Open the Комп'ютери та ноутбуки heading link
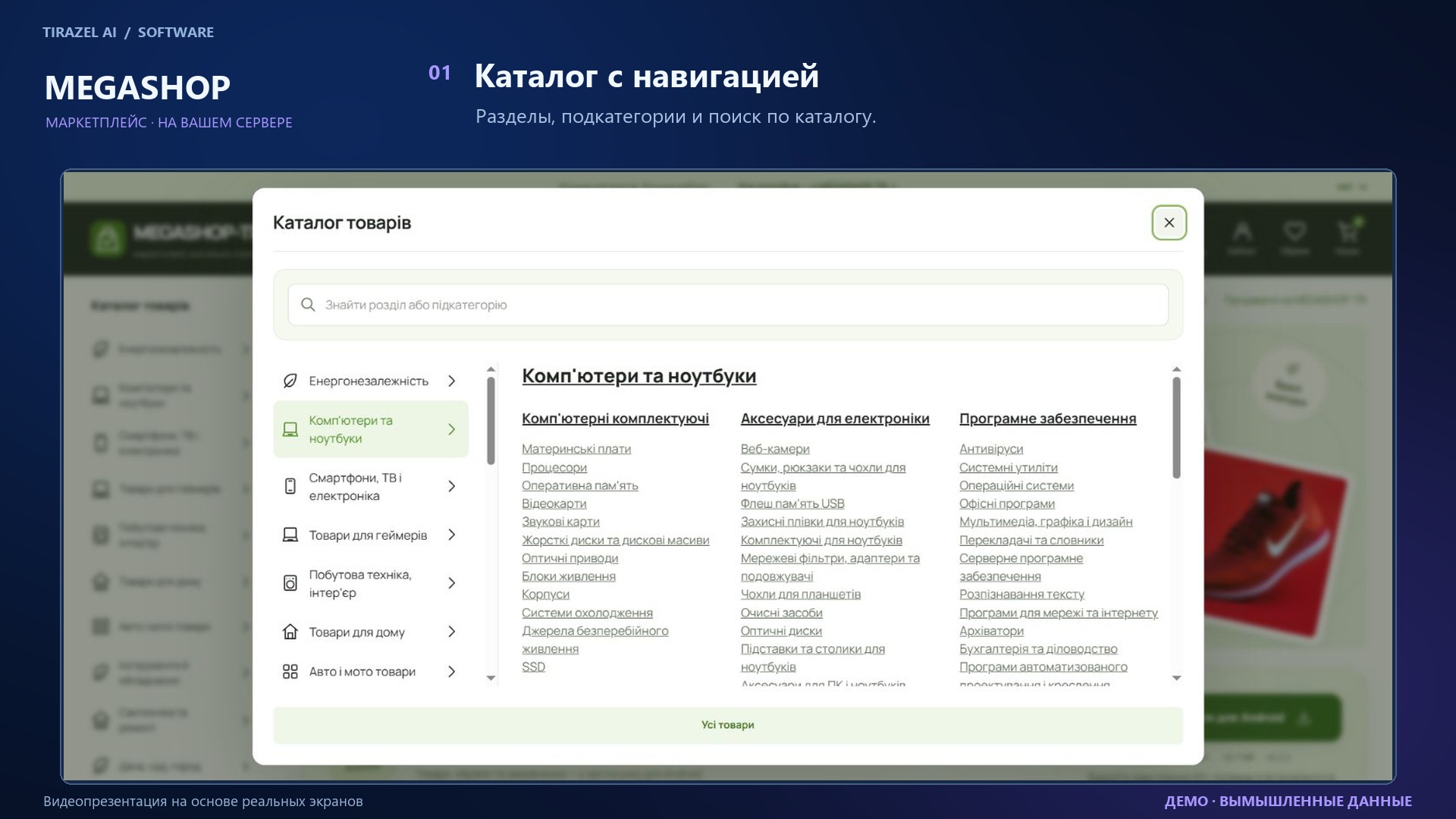The width and height of the screenshot is (1456, 819). (x=639, y=376)
